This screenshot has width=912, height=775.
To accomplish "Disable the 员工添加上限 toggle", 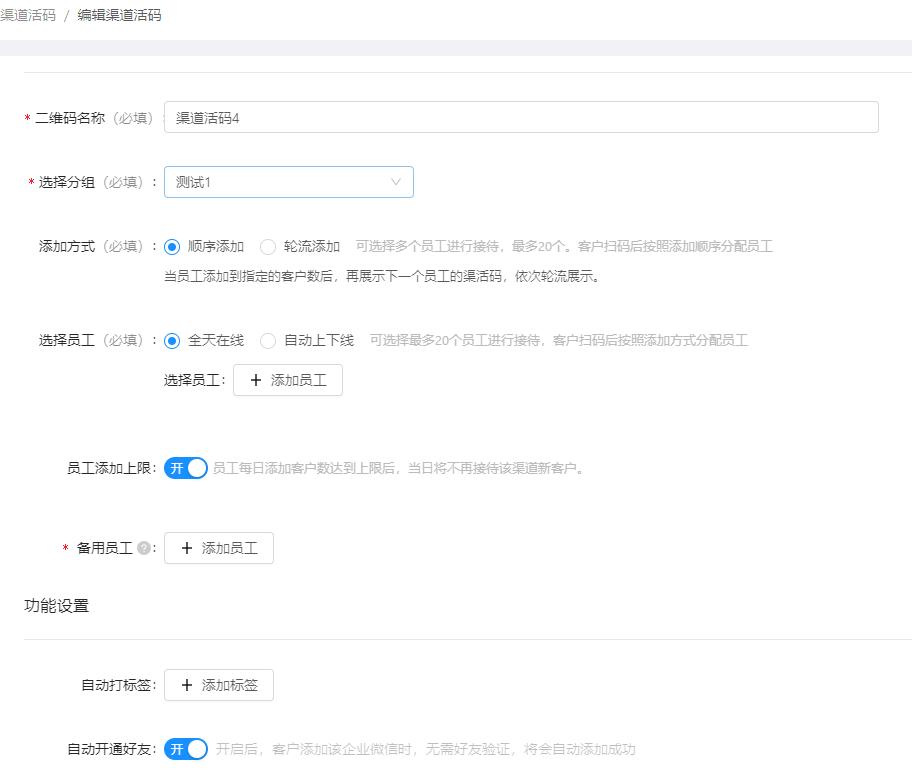I will pos(185,468).
